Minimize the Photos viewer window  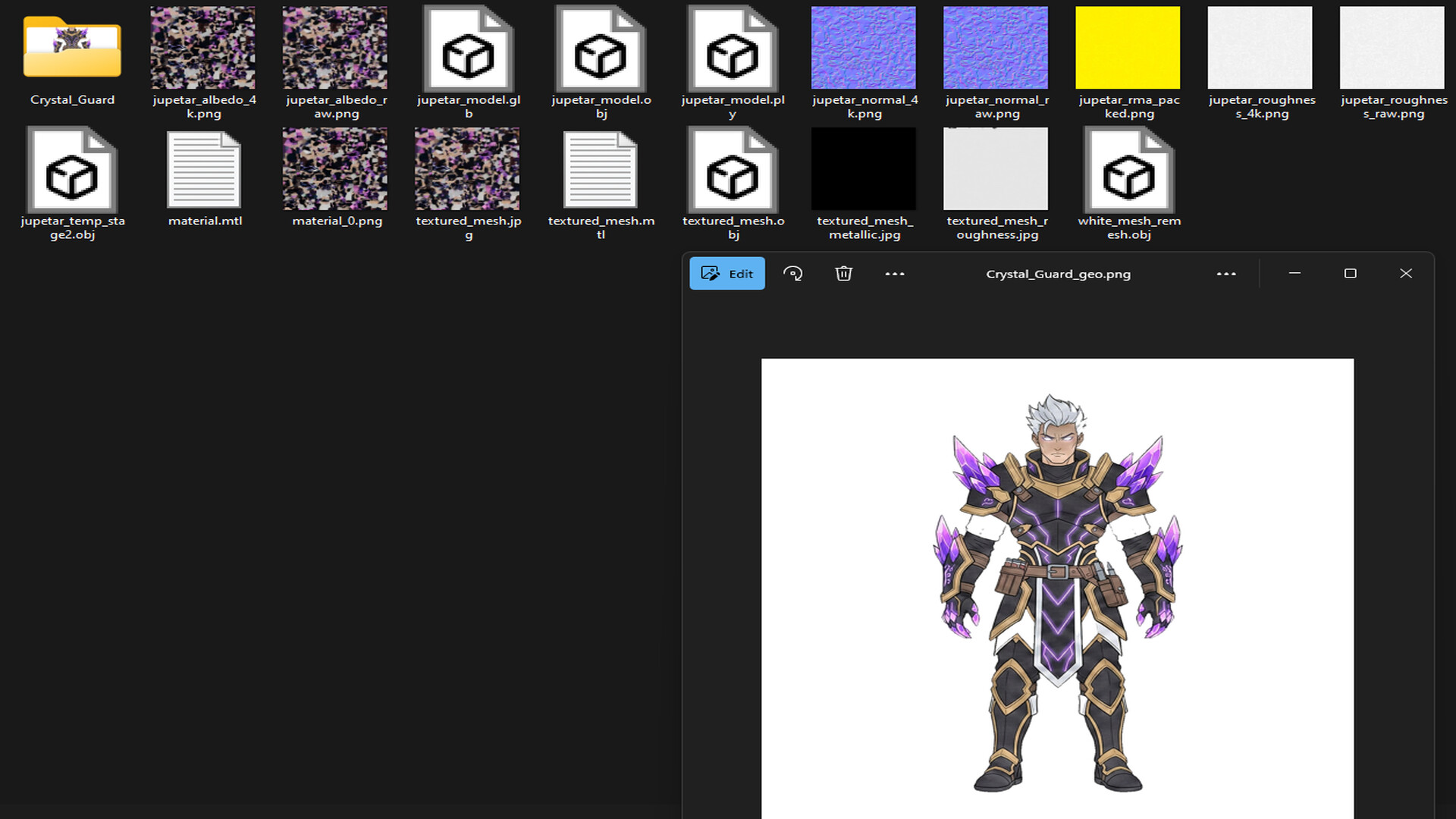pyautogui.click(x=1294, y=273)
